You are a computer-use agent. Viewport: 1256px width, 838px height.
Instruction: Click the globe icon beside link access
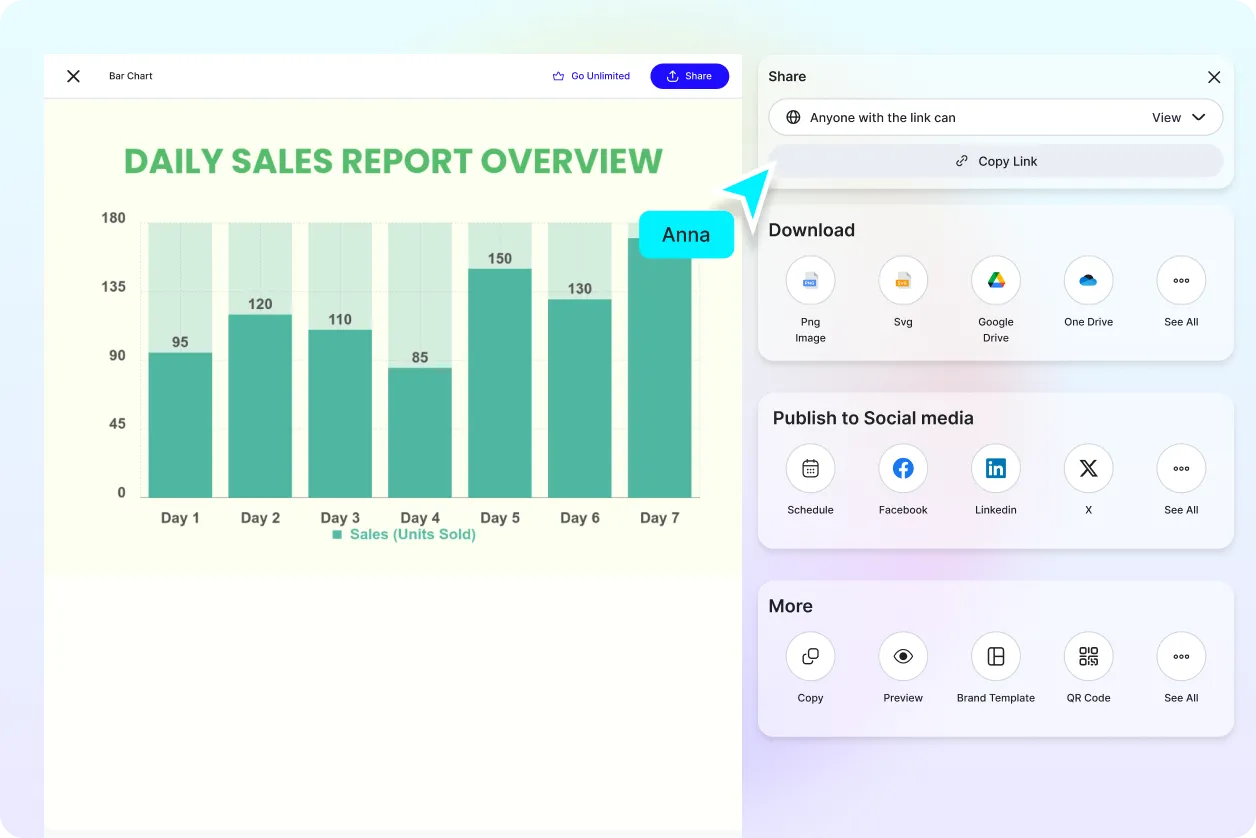[x=793, y=117]
